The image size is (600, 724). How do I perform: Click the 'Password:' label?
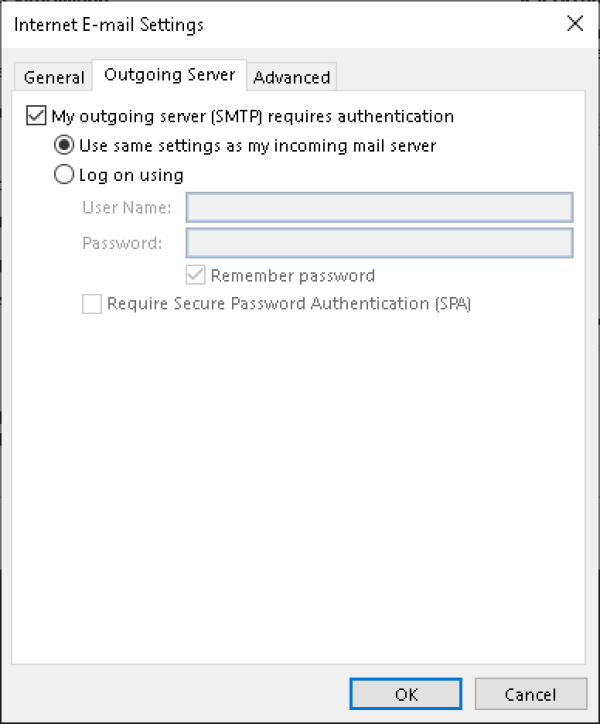(122, 243)
